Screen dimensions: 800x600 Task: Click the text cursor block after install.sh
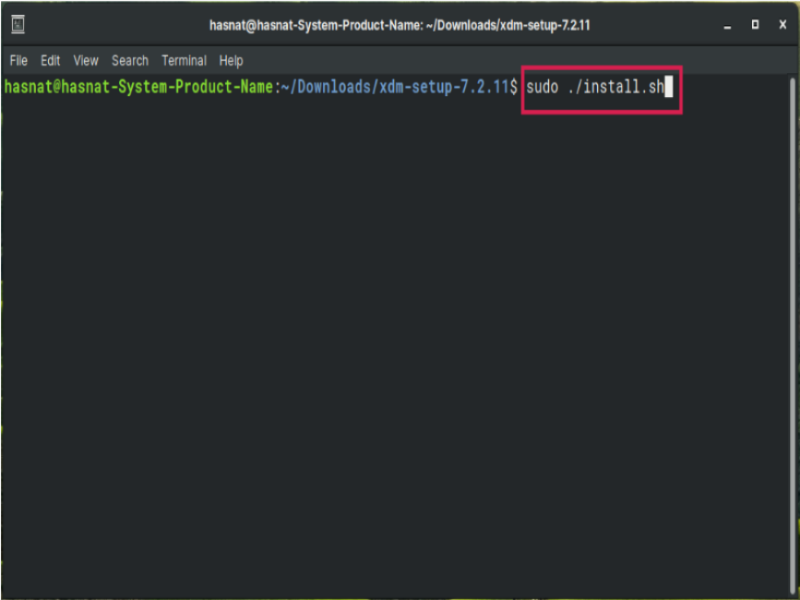[668, 87]
